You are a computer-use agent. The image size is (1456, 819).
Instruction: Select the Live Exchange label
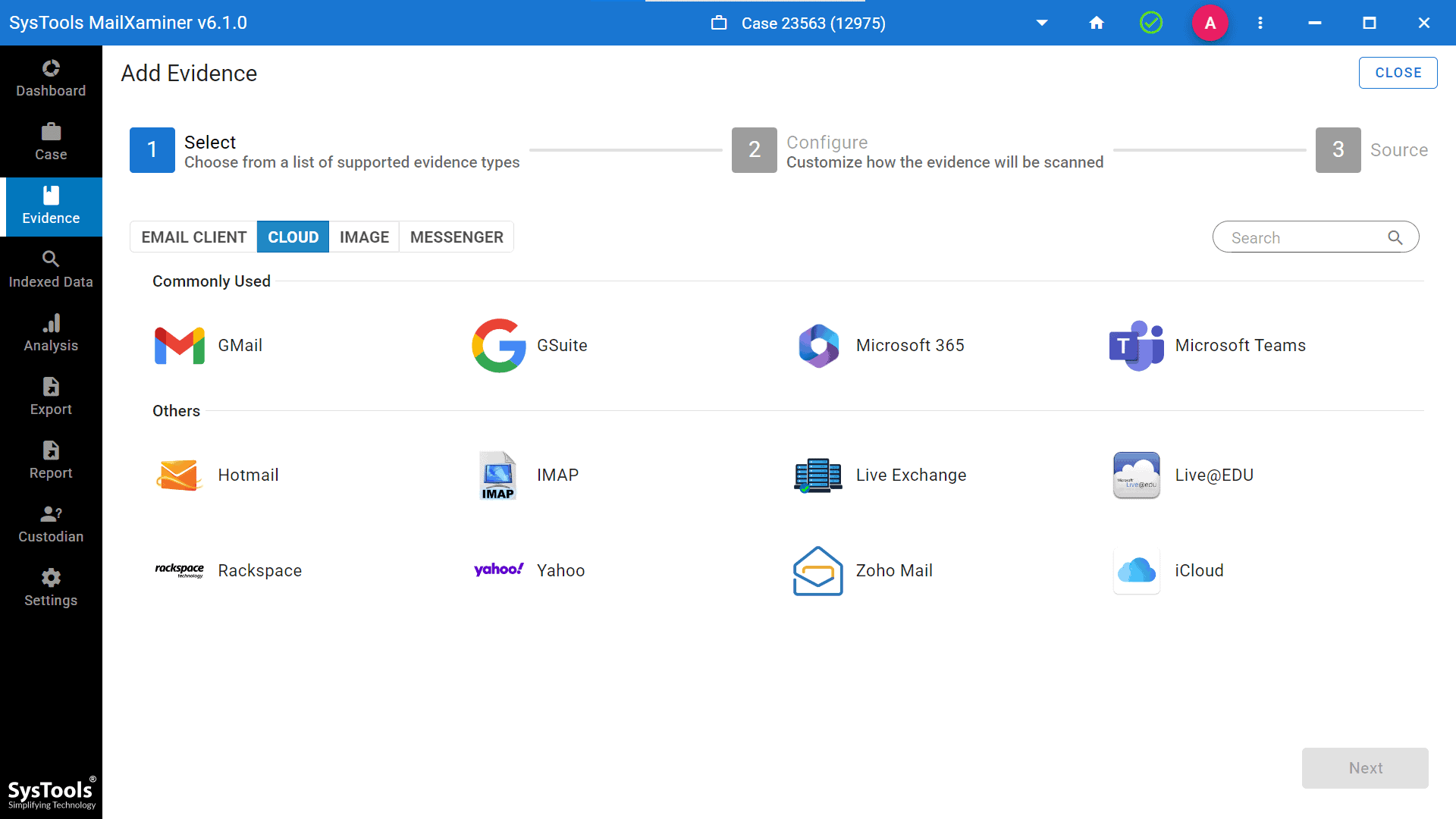click(911, 475)
